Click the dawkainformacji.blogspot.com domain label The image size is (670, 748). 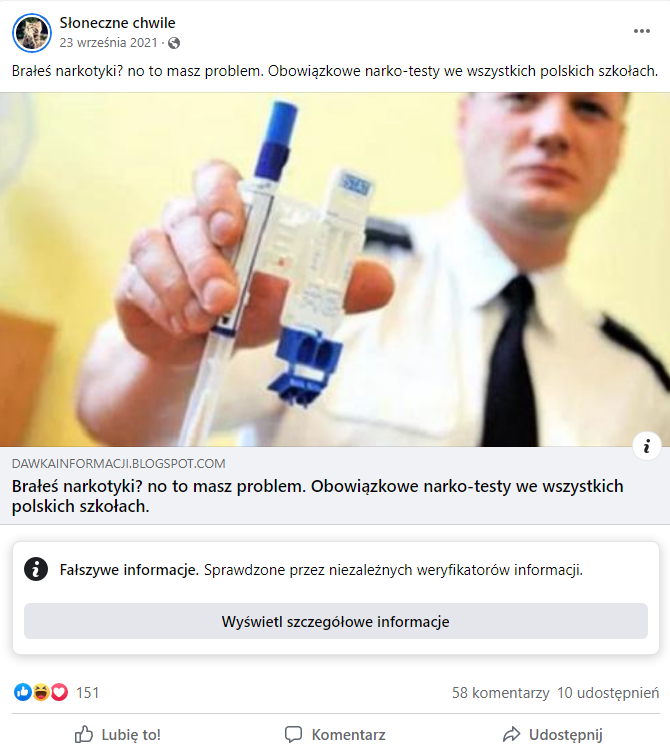pyautogui.click(x=118, y=464)
